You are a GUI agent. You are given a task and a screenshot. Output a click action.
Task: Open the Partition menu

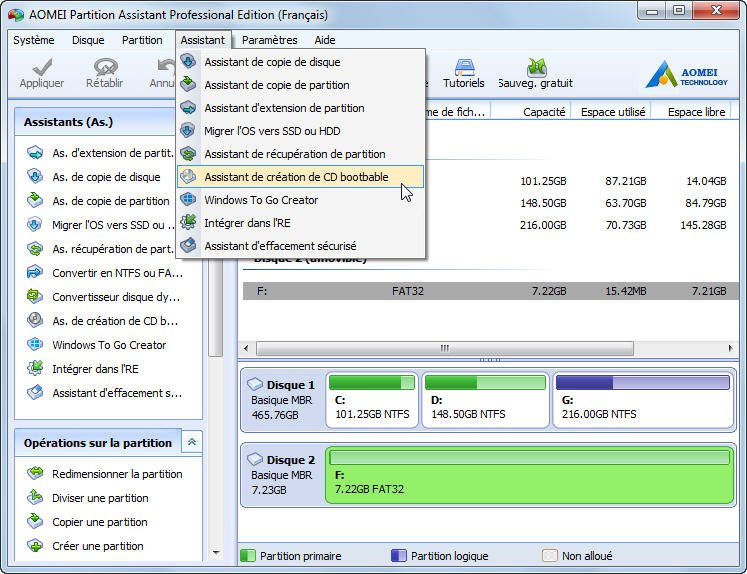(142, 40)
